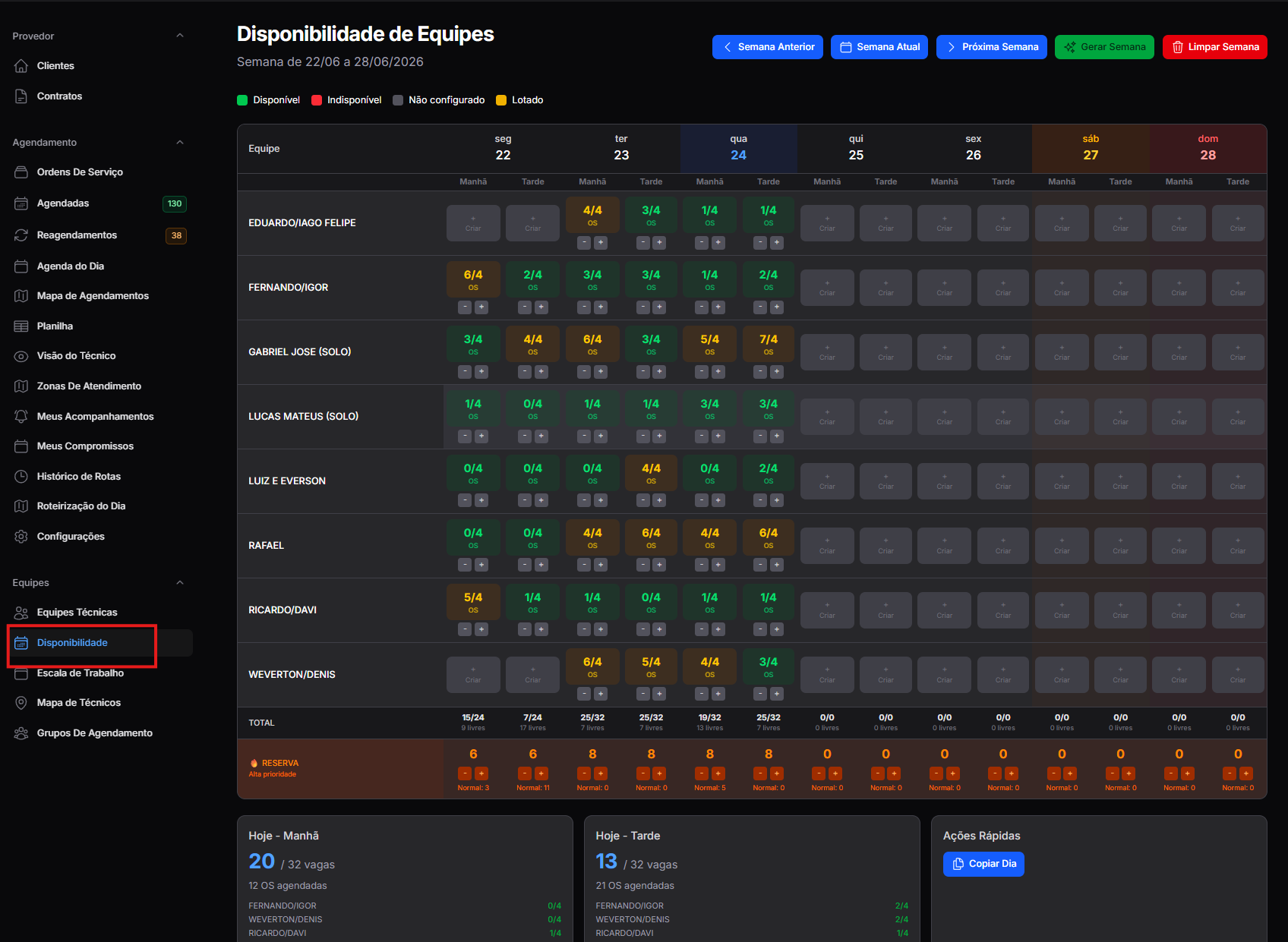
Task: Open Visão do Técnico via its eye icon
Action: [x=21, y=356]
